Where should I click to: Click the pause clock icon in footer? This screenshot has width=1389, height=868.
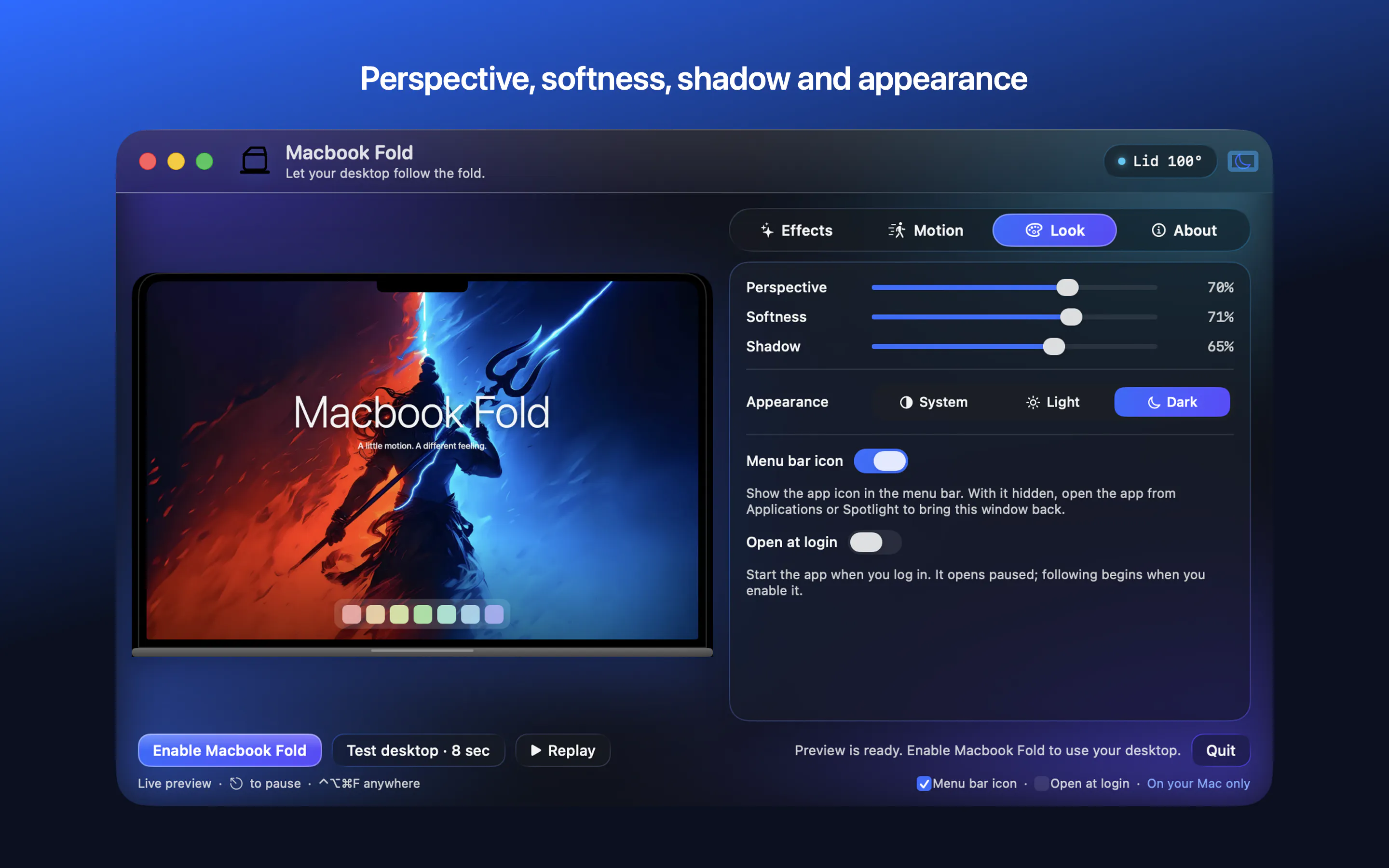click(x=236, y=783)
